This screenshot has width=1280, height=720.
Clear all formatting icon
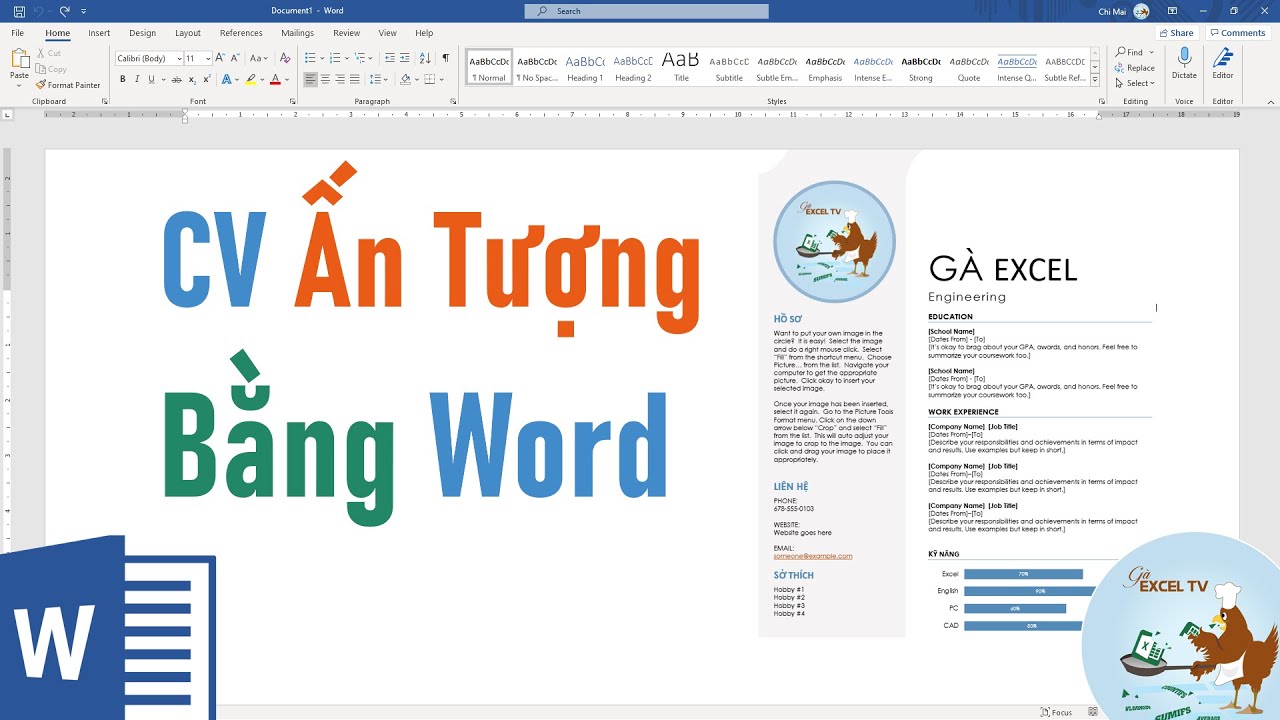(x=286, y=59)
